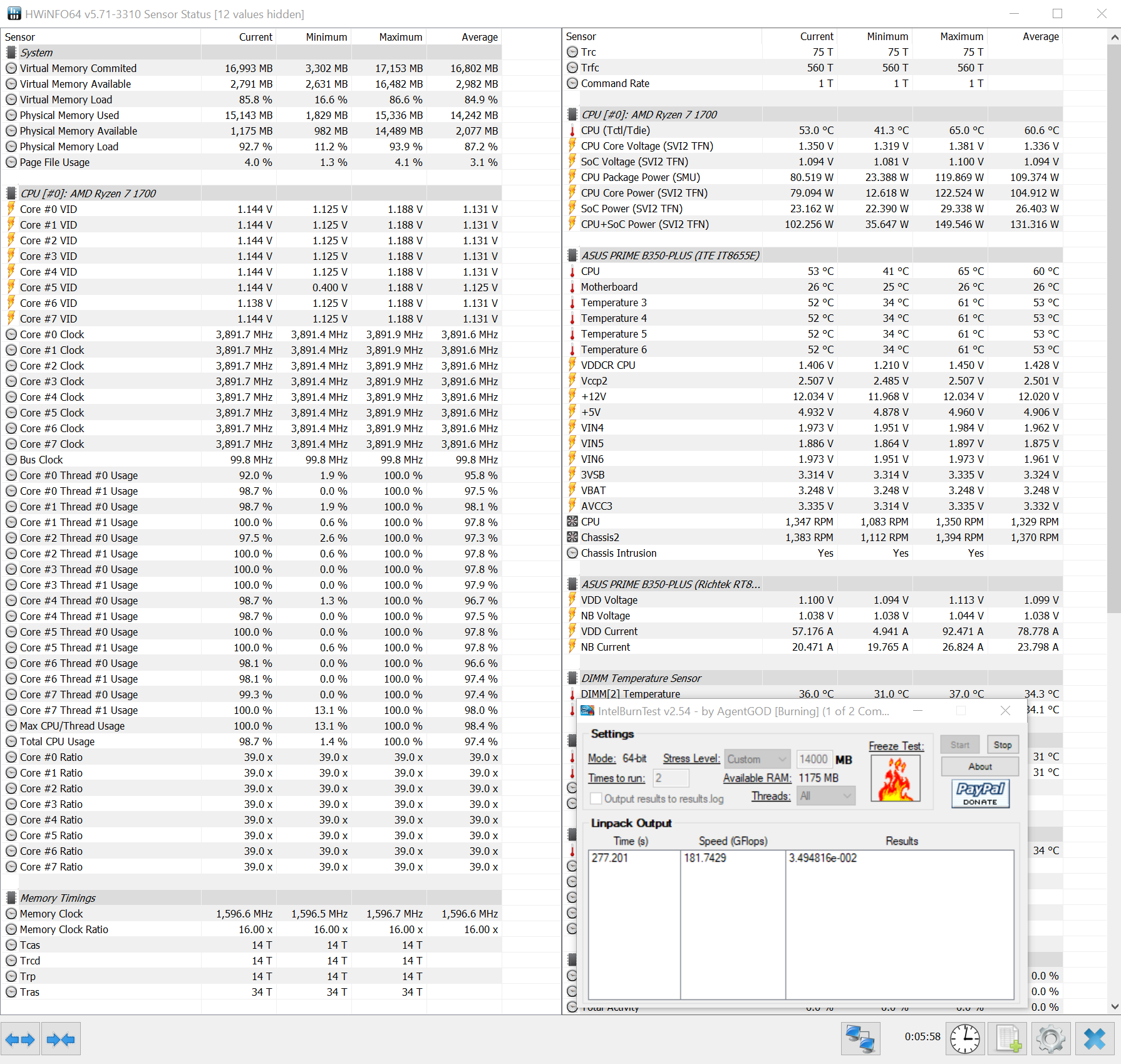Screen dimensions: 1121x1064
Task: Click the Bus Clock sensor icon
Action: tap(11, 460)
